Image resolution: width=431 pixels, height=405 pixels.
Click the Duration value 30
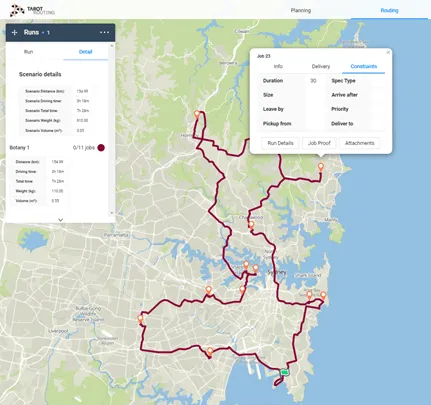point(313,81)
